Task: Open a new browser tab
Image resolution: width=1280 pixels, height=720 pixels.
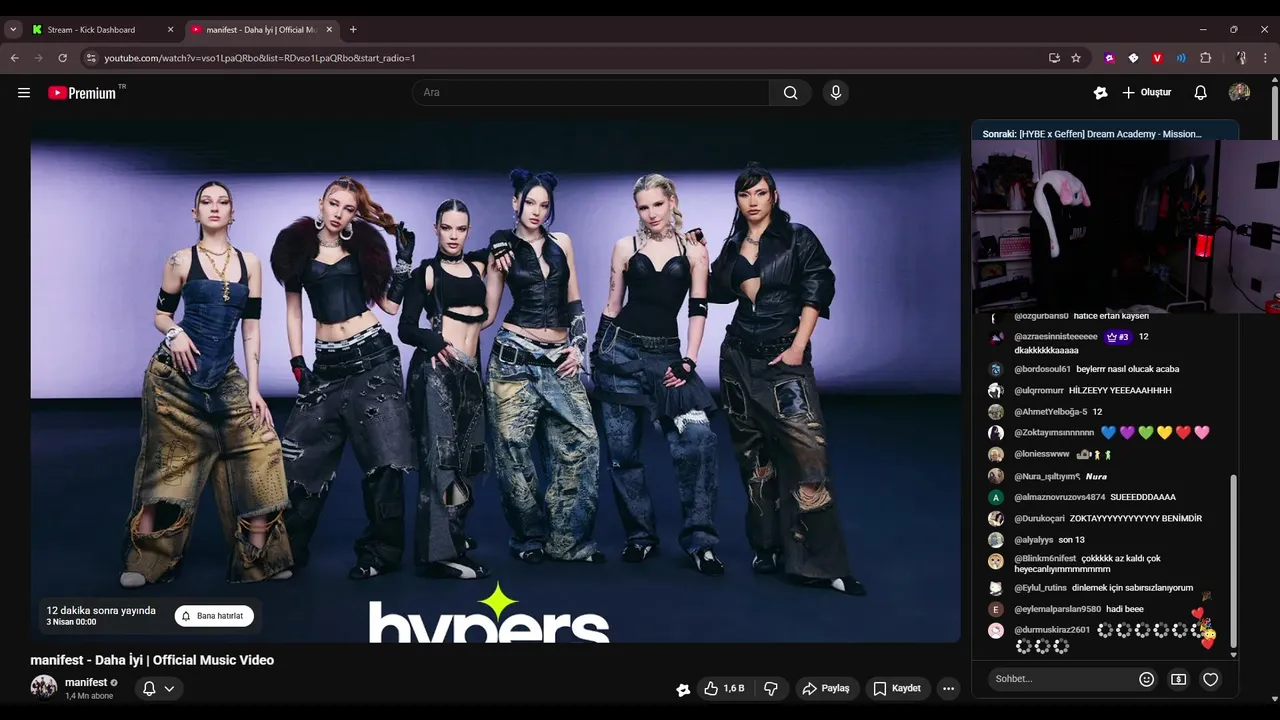Action: pyautogui.click(x=353, y=30)
